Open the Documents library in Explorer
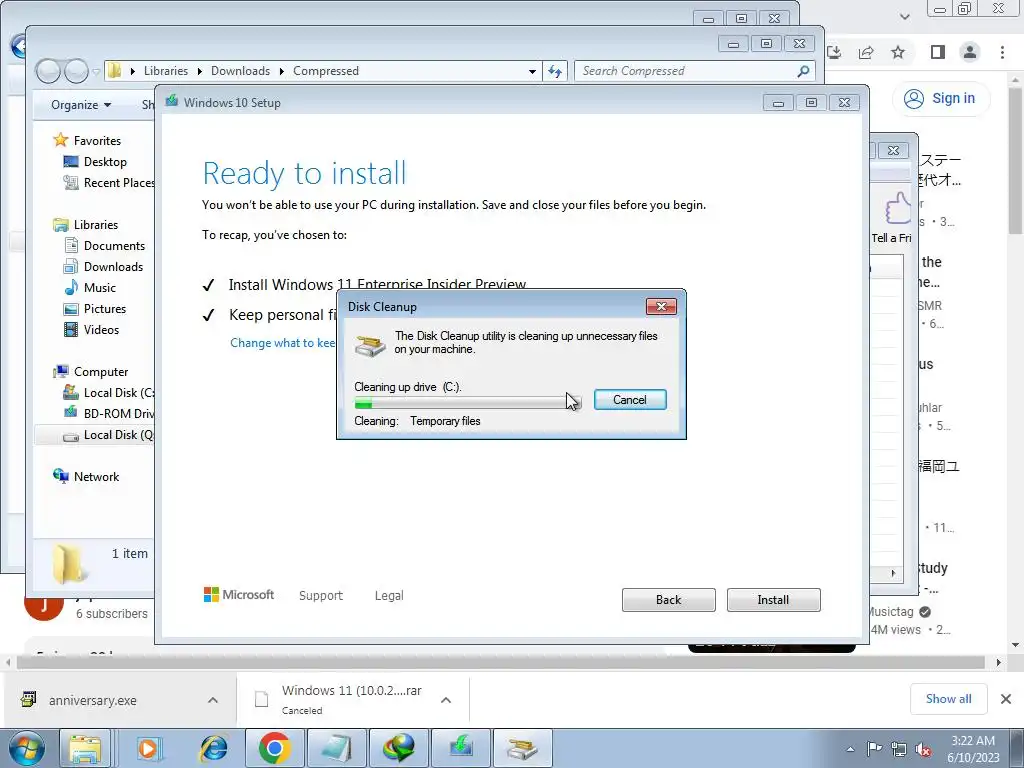 [x=114, y=246]
